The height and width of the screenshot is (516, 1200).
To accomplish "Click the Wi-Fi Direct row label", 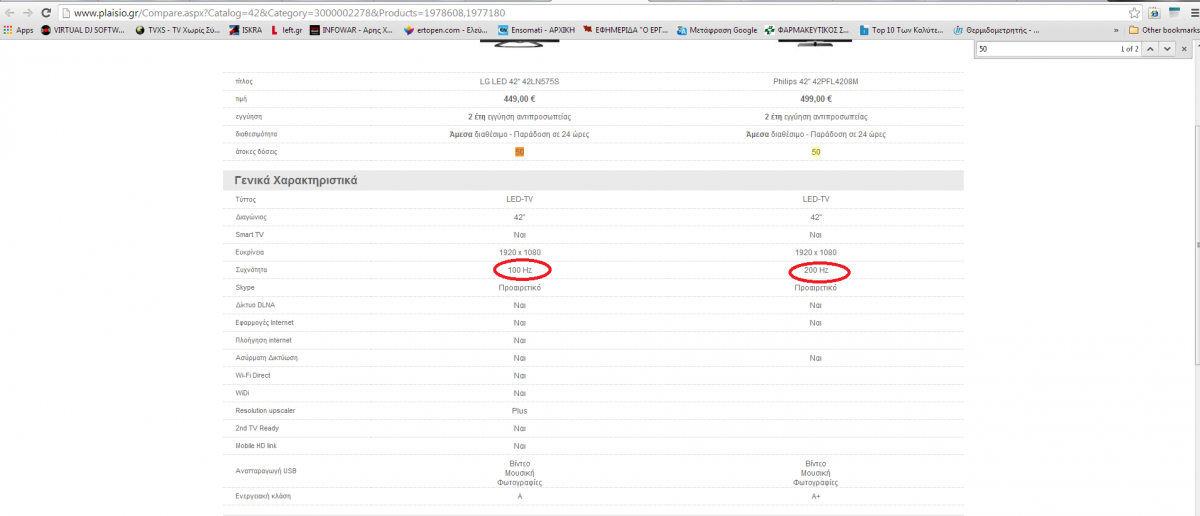I will tap(252, 375).
